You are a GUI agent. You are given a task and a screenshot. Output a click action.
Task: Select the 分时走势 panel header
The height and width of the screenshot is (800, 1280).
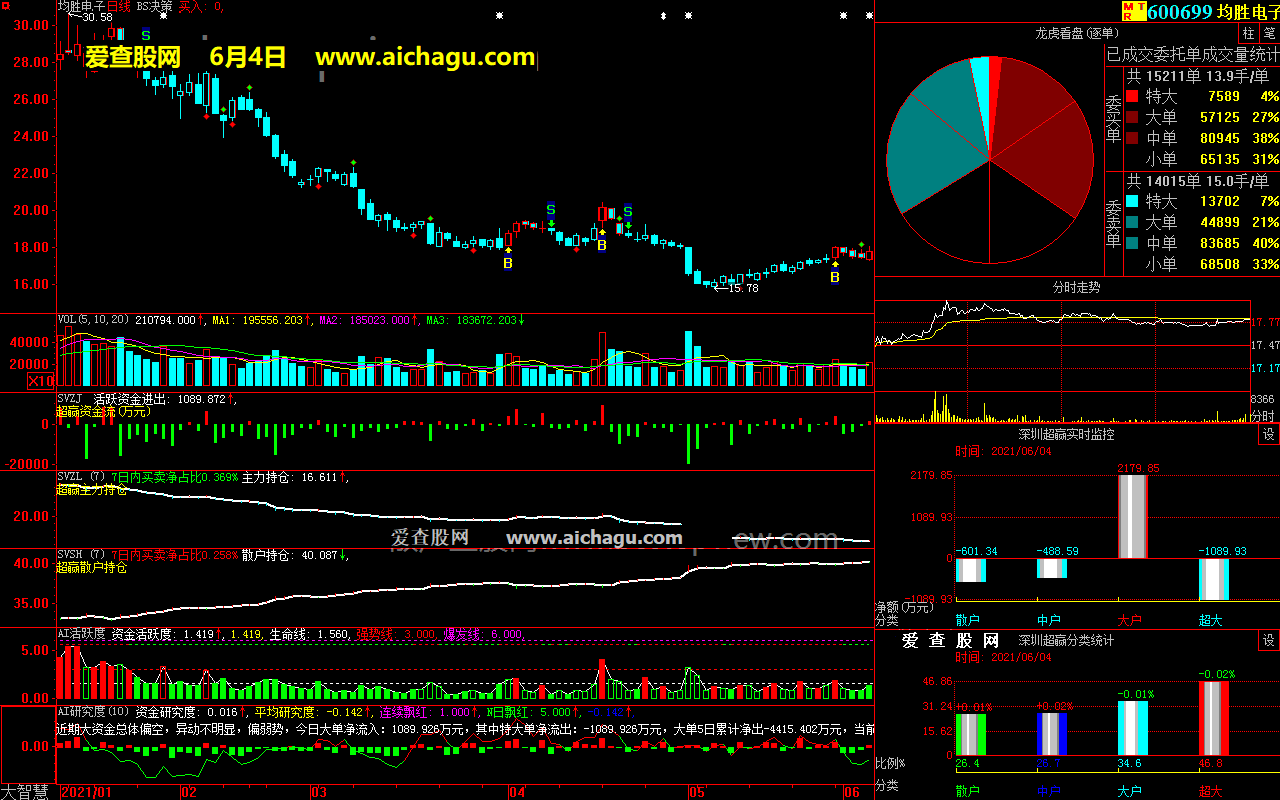tap(1076, 288)
